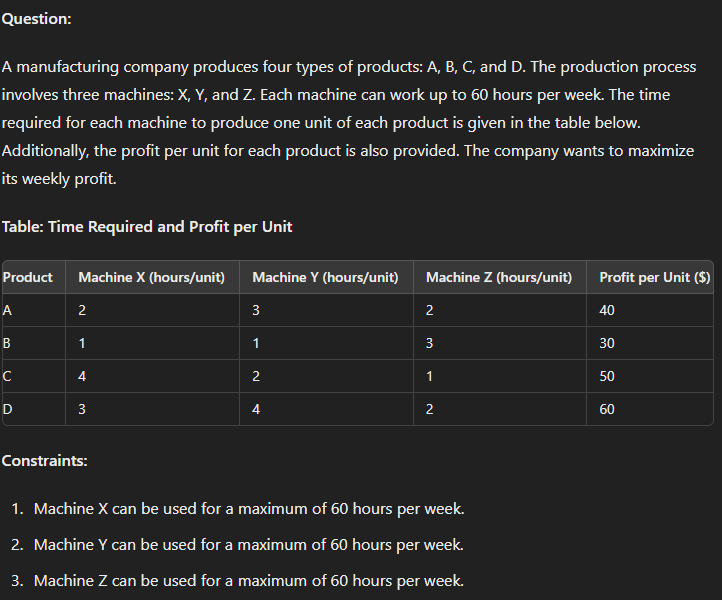
Task: Click the "Machine Z (hours/unit)" column header
Action: (x=499, y=277)
